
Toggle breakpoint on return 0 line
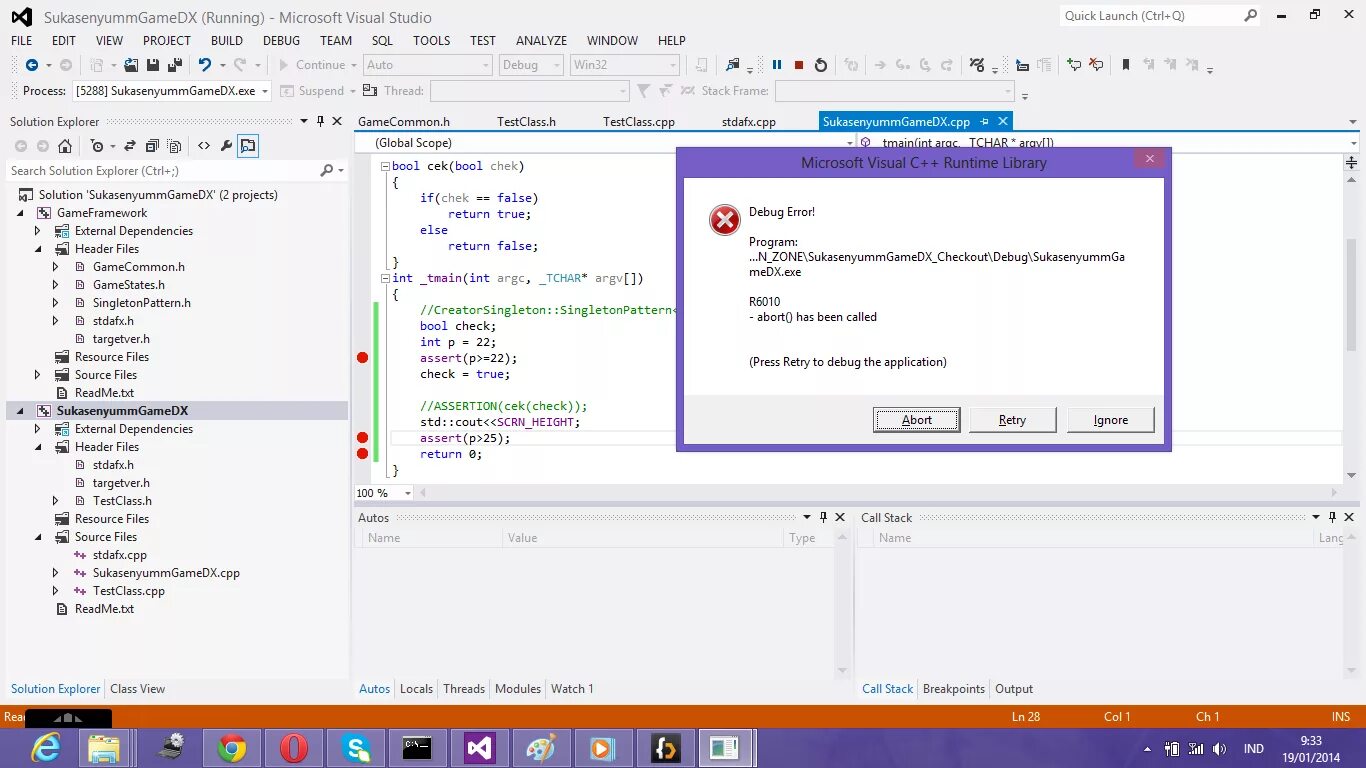pyautogui.click(x=363, y=454)
